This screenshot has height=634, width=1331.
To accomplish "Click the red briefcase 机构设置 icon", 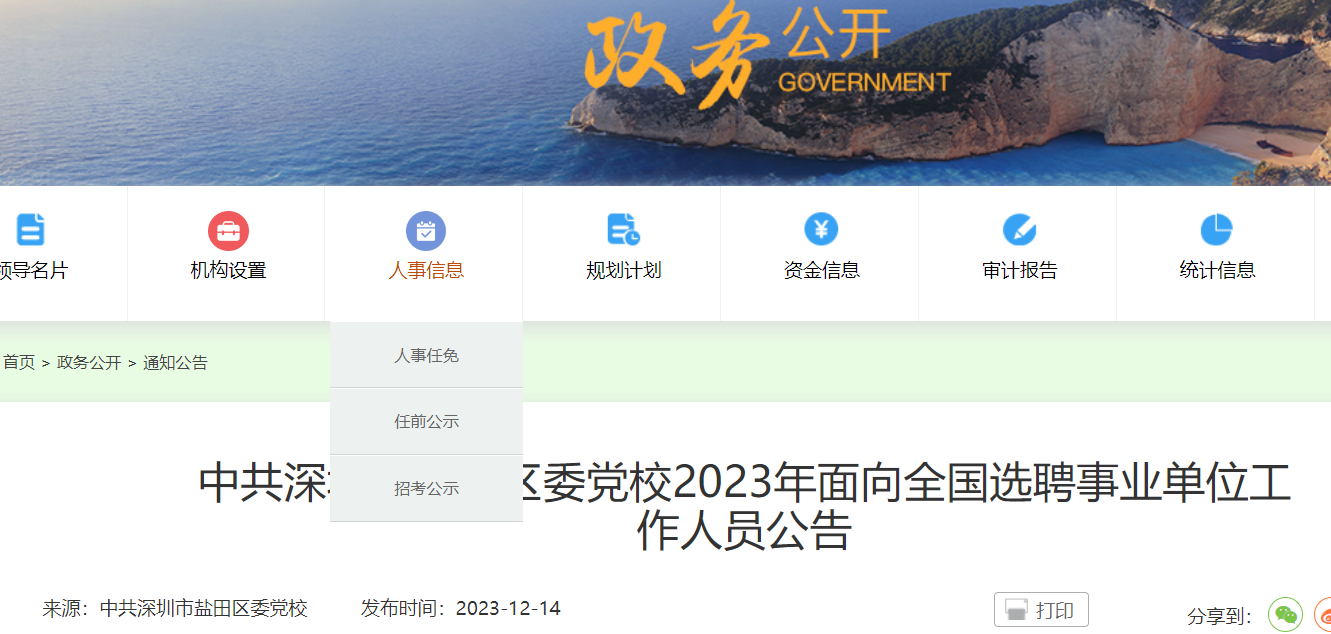I will tap(228, 231).
